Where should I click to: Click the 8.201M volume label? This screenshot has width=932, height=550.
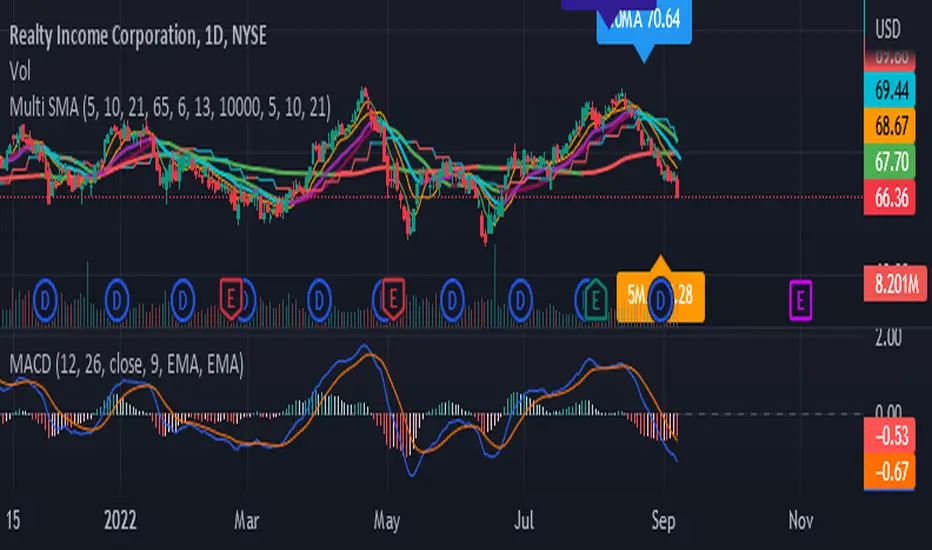(x=895, y=284)
